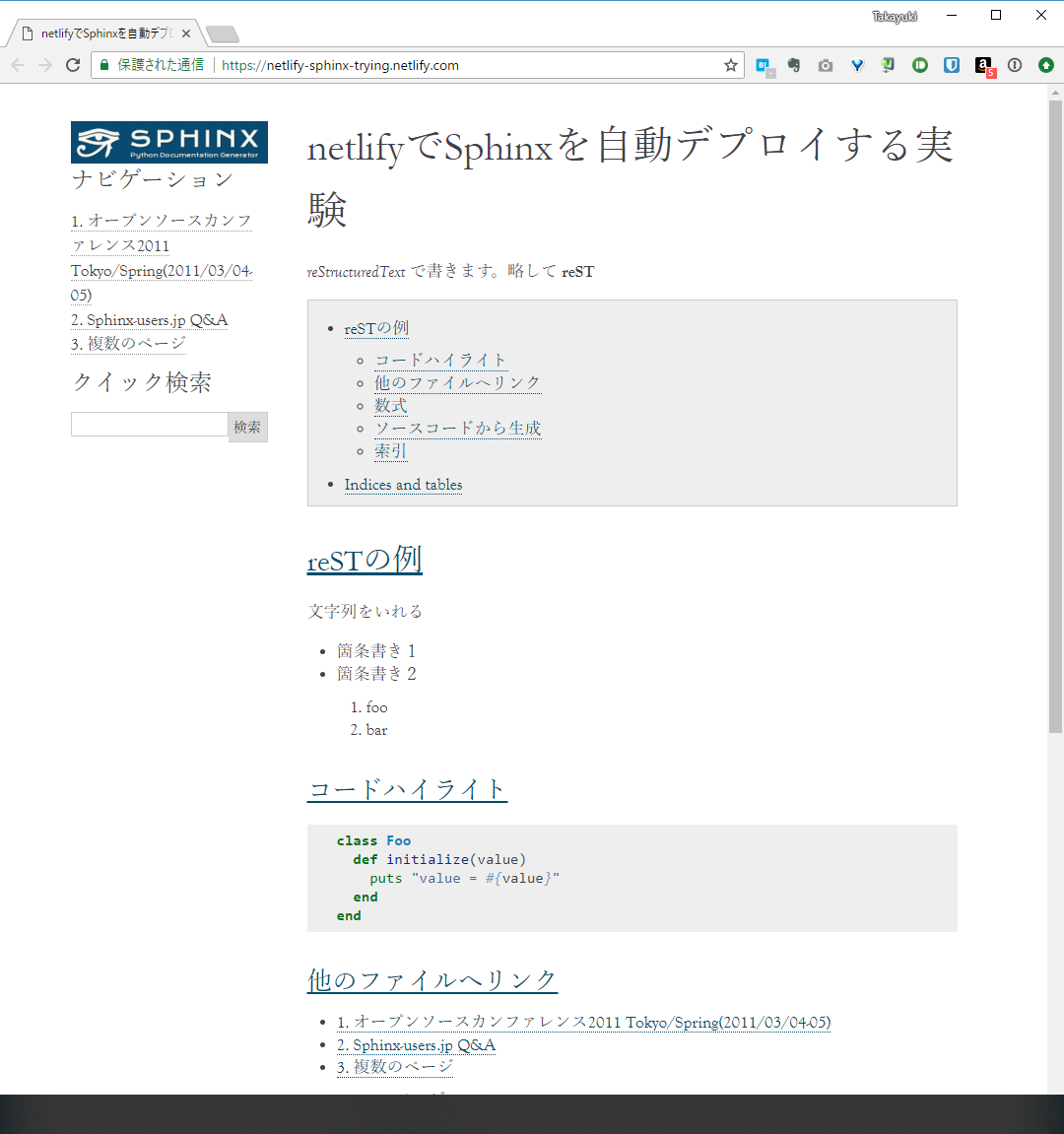
Task: Click the address bar URL
Action: pyautogui.click(x=340, y=66)
